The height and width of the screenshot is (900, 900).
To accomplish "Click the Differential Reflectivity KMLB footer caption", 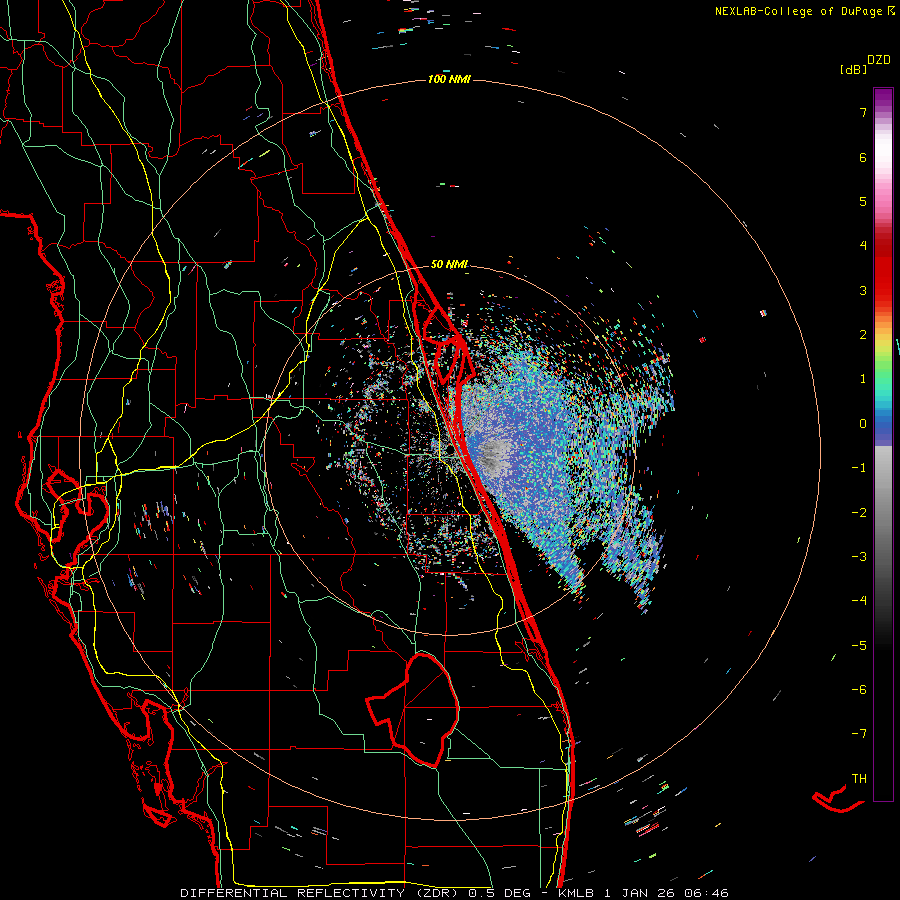I will click(455, 893).
